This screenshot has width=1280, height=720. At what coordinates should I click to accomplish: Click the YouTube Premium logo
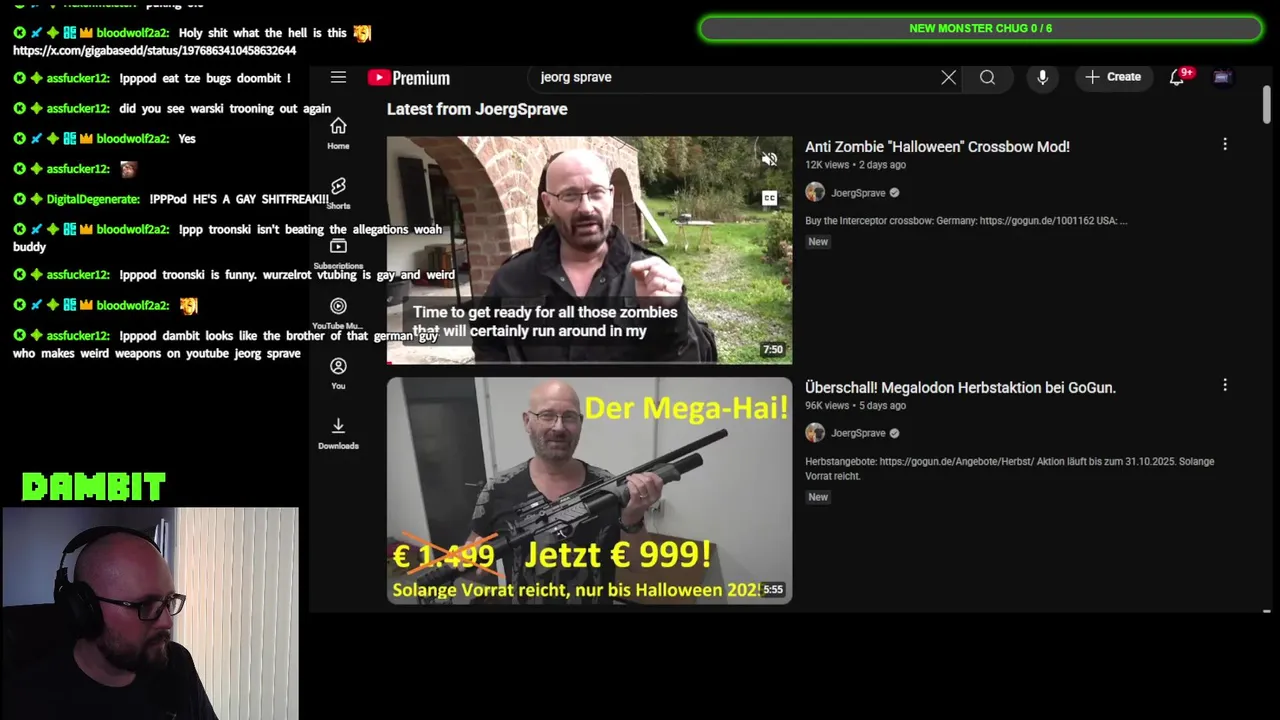click(x=408, y=78)
